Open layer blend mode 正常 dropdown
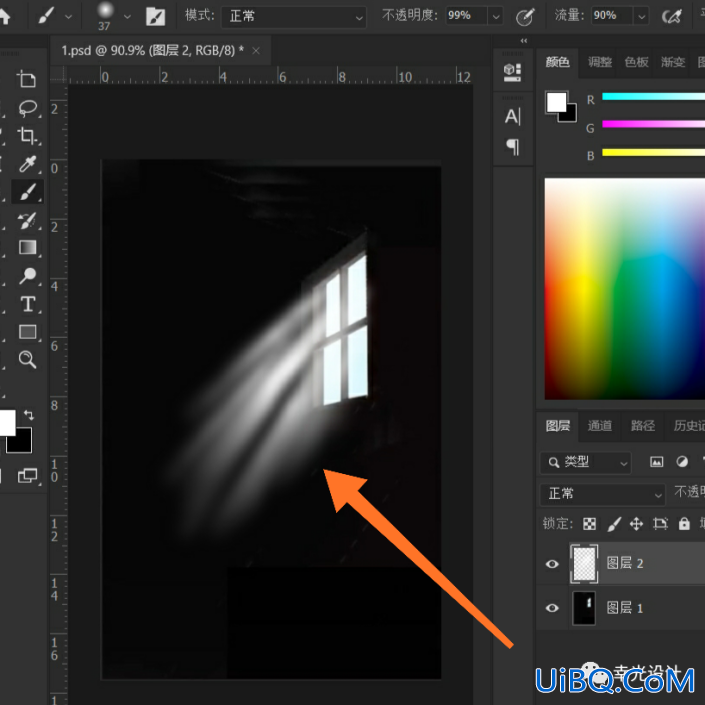 [602, 494]
